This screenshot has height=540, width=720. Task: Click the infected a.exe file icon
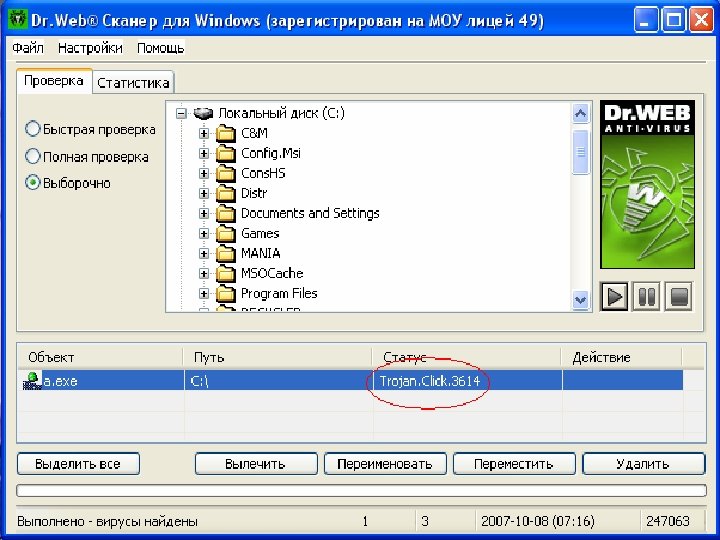point(32,381)
